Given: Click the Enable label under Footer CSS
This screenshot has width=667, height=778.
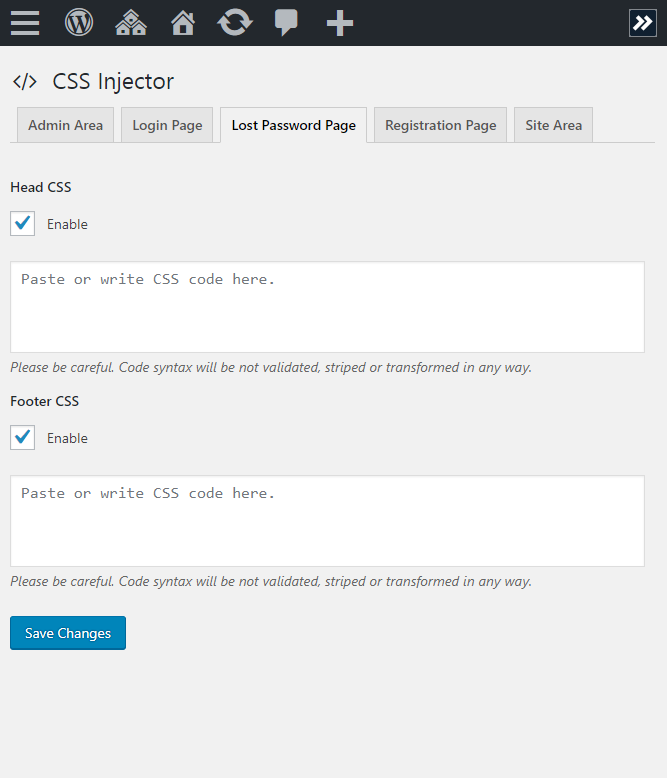Looking at the screenshot, I should click(67, 438).
